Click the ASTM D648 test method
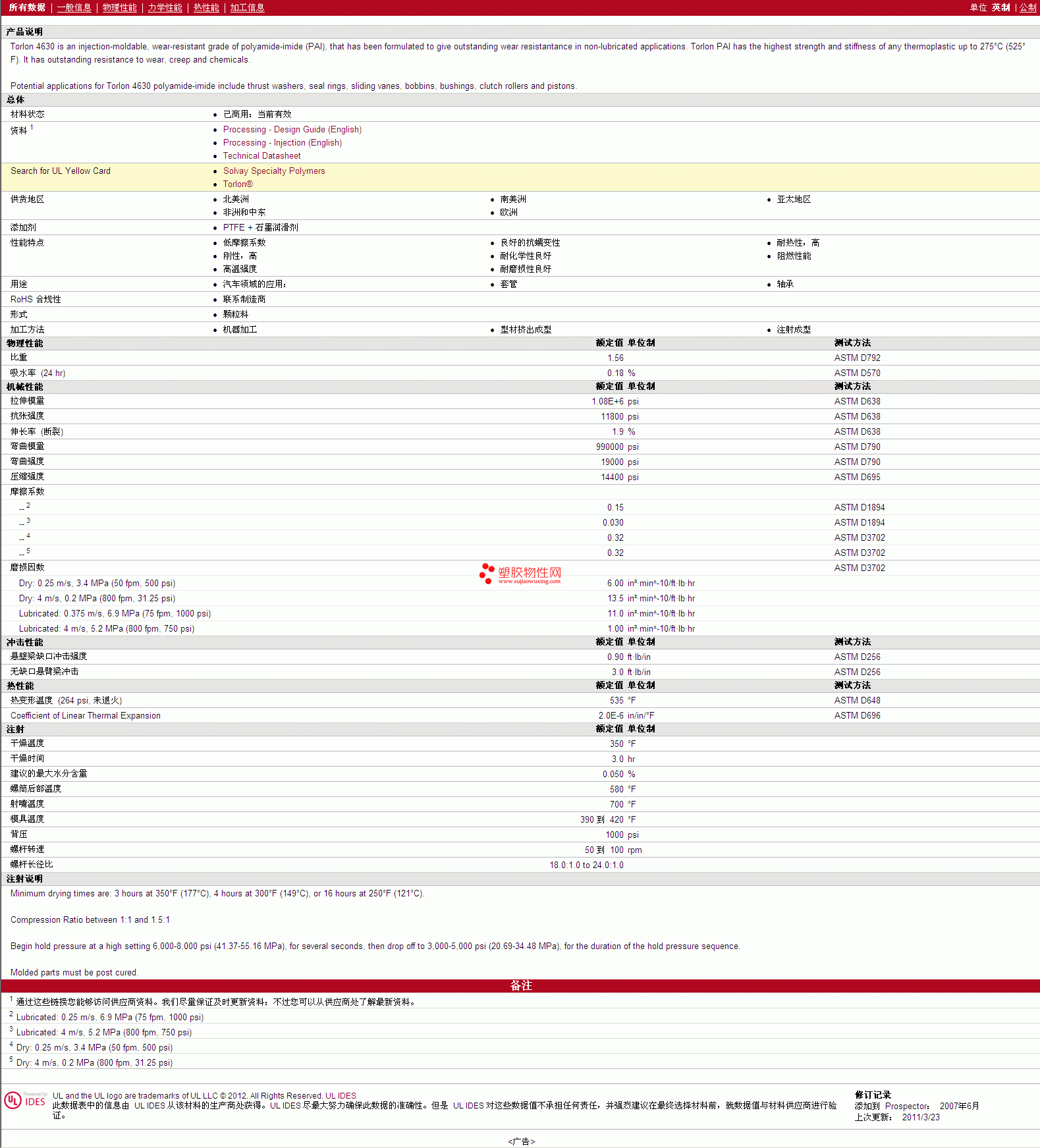This screenshot has width=1040, height=1148. tap(858, 701)
